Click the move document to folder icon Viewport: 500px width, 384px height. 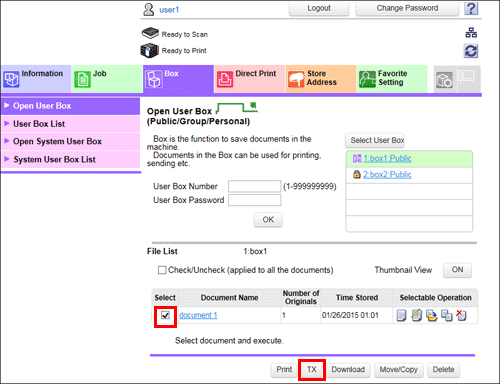pyautogui.click(x=431, y=315)
